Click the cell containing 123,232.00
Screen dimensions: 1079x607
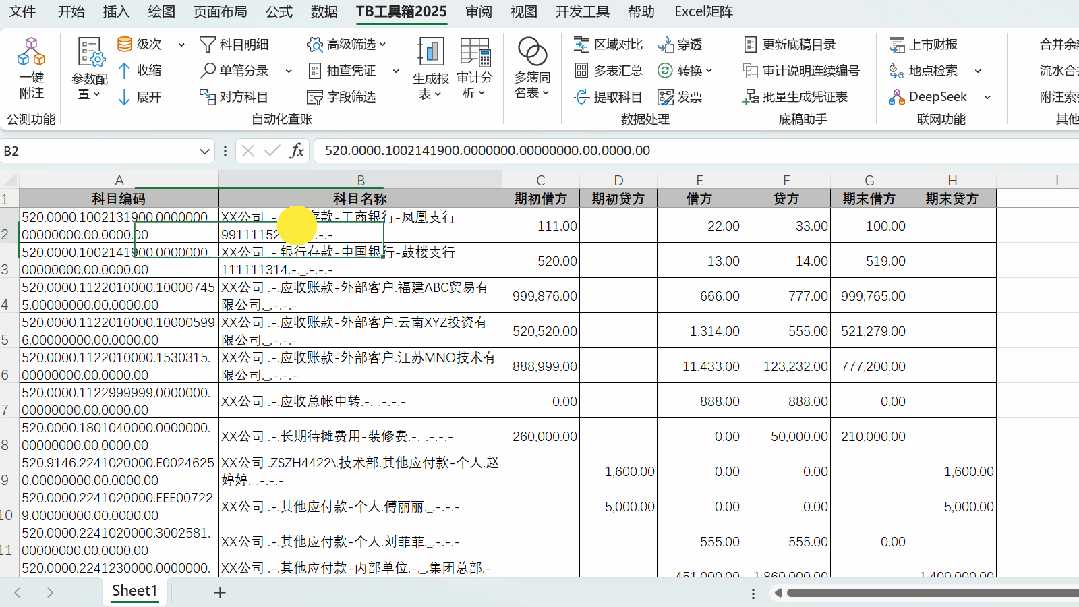coord(787,366)
